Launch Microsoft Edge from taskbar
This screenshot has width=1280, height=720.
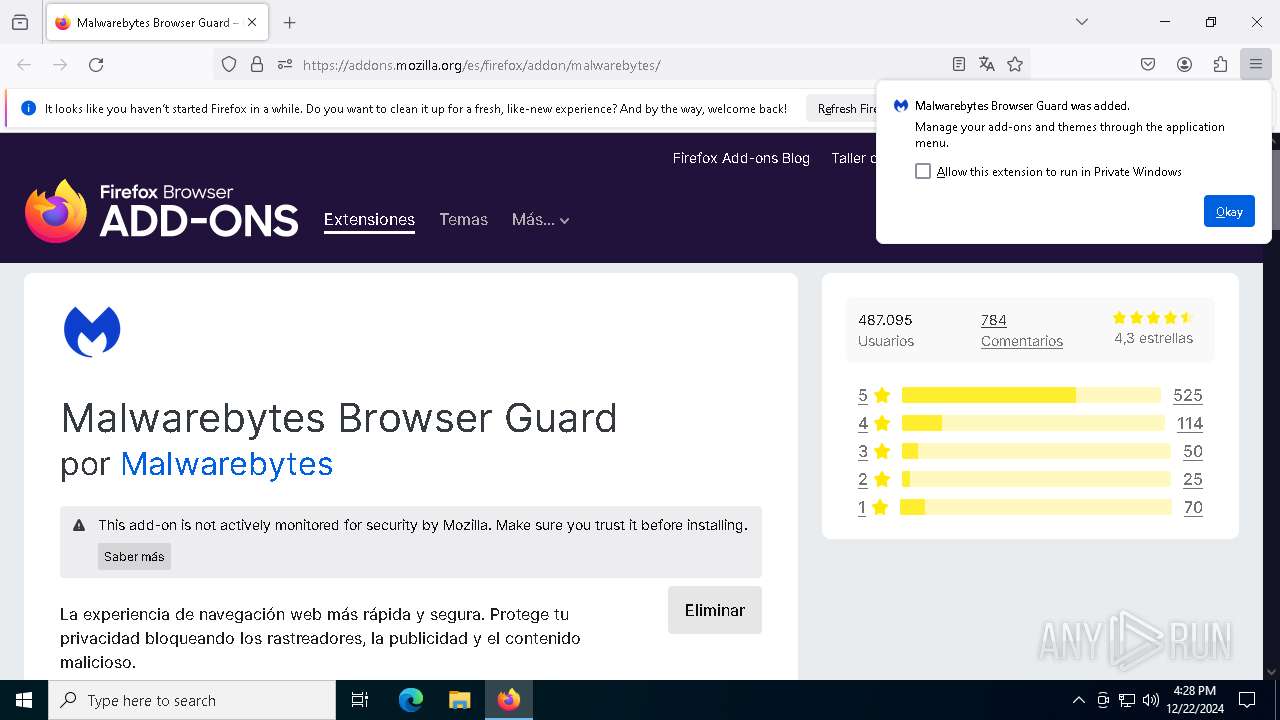411,700
